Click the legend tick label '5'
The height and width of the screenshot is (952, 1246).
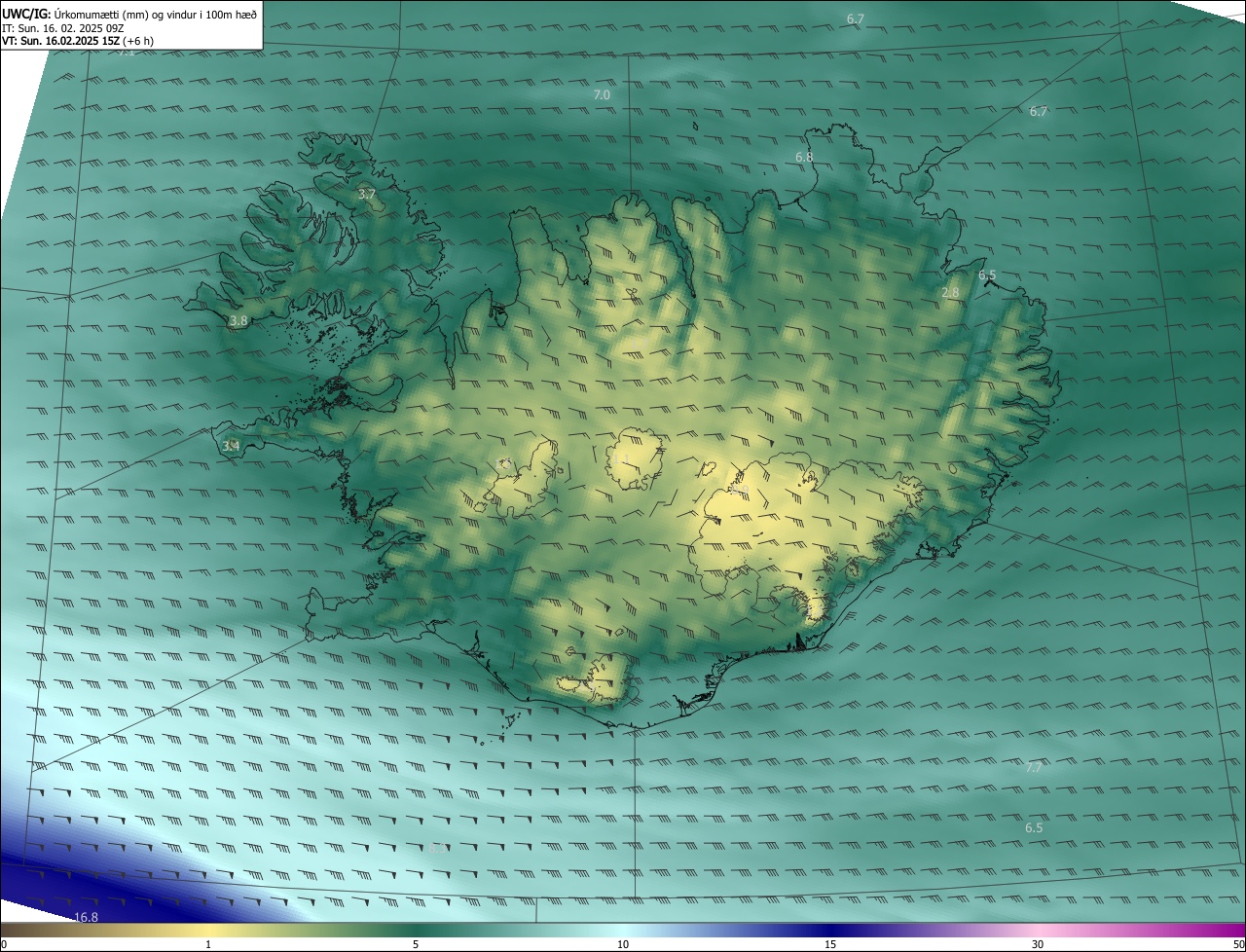click(416, 944)
